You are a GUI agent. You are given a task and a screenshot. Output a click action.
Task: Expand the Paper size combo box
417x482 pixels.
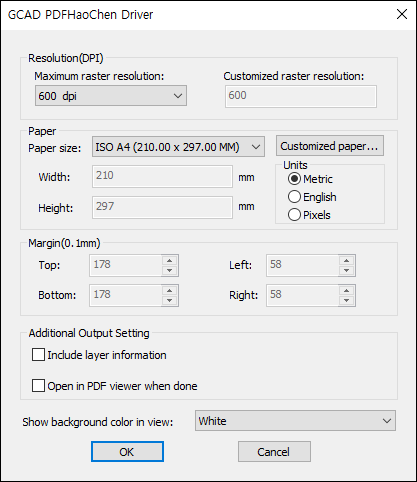pos(178,147)
